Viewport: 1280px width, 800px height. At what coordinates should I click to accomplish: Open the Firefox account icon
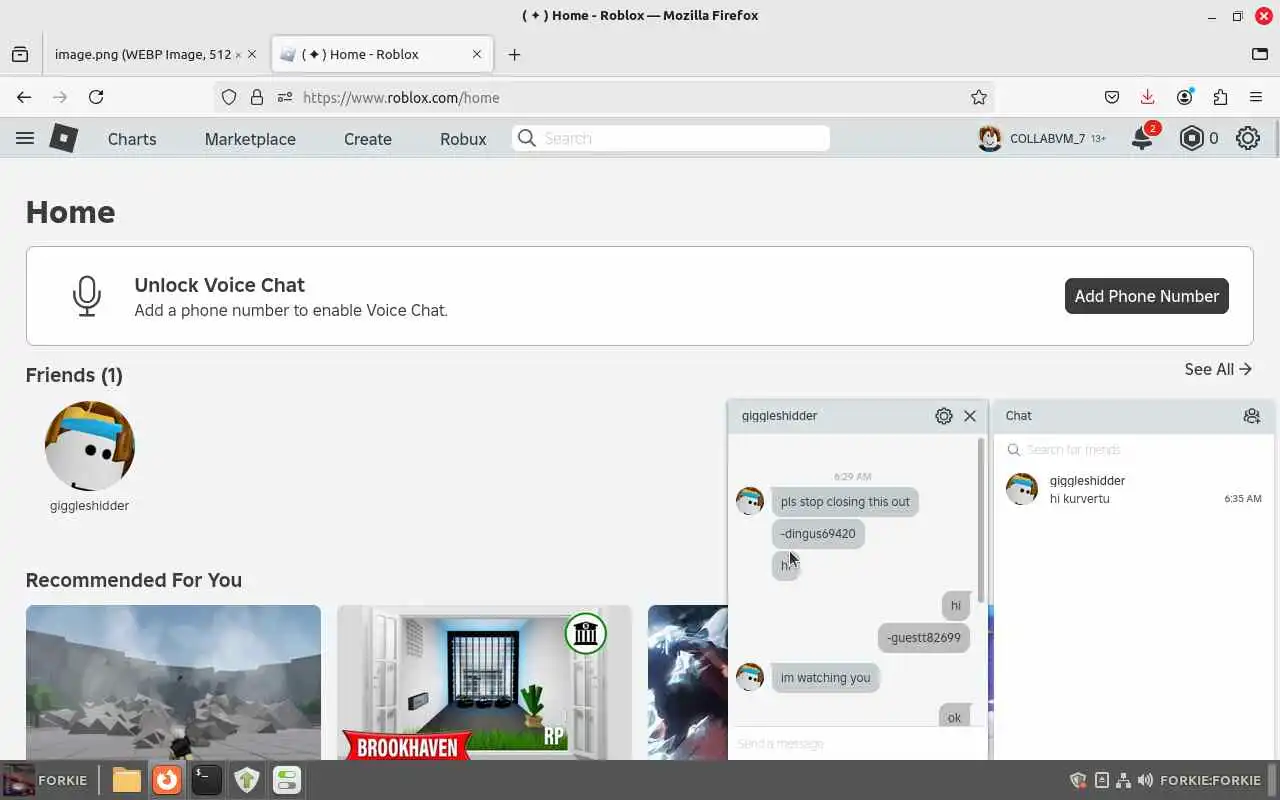click(1185, 97)
